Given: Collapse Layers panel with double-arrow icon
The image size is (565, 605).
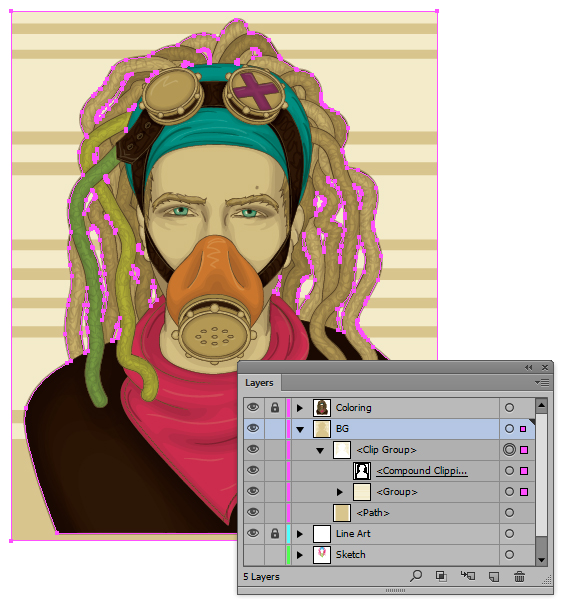Looking at the screenshot, I should click(x=528, y=368).
